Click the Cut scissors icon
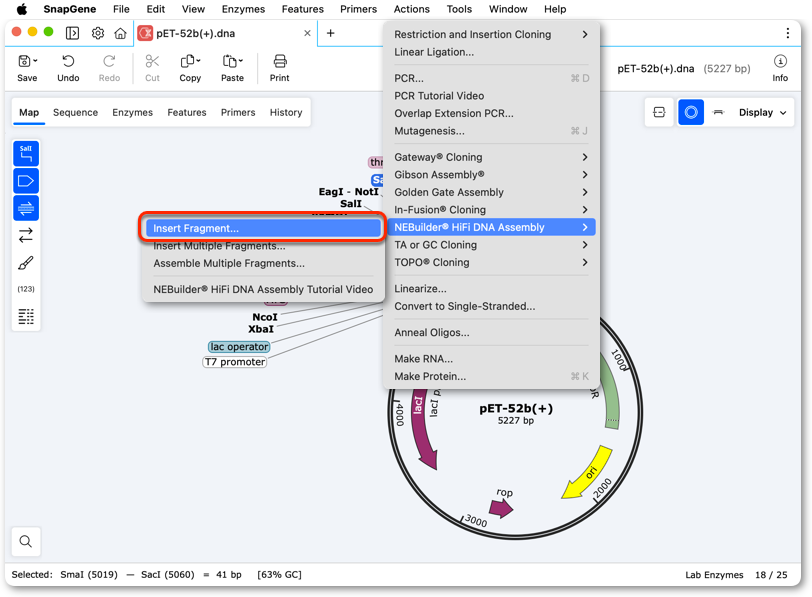Screen dimensions: 812x597 tap(152, 62)
